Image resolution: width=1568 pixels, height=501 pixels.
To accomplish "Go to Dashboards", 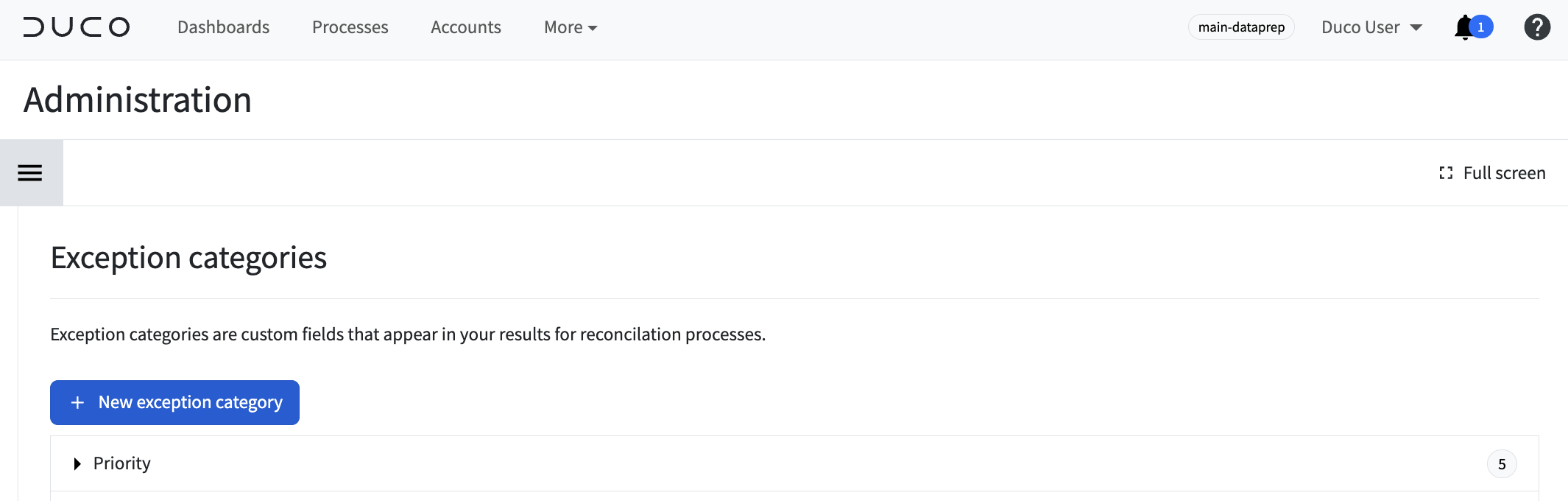I will click(224, 27).
